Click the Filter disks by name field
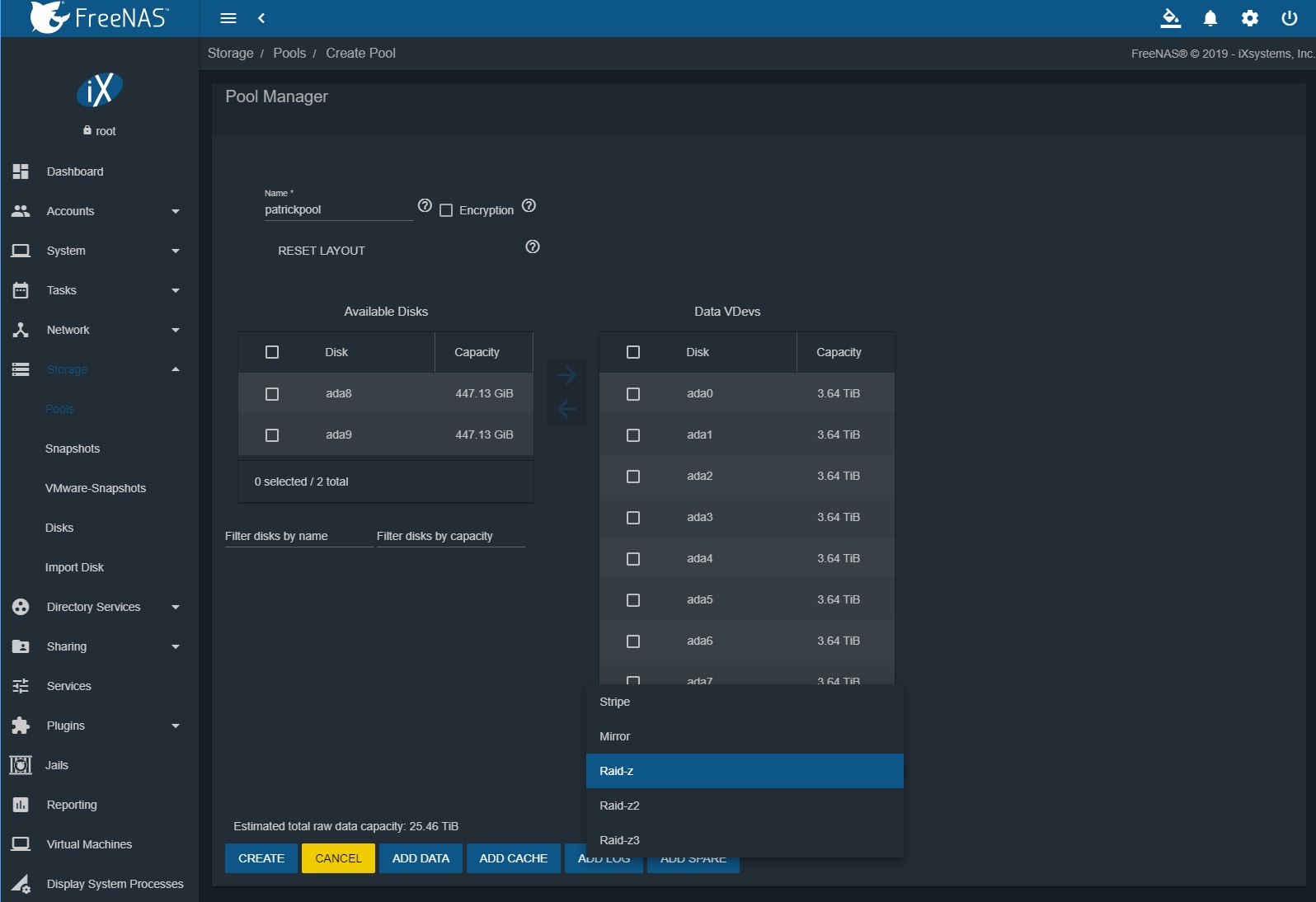1316x902 pixels. coord(298,536)
